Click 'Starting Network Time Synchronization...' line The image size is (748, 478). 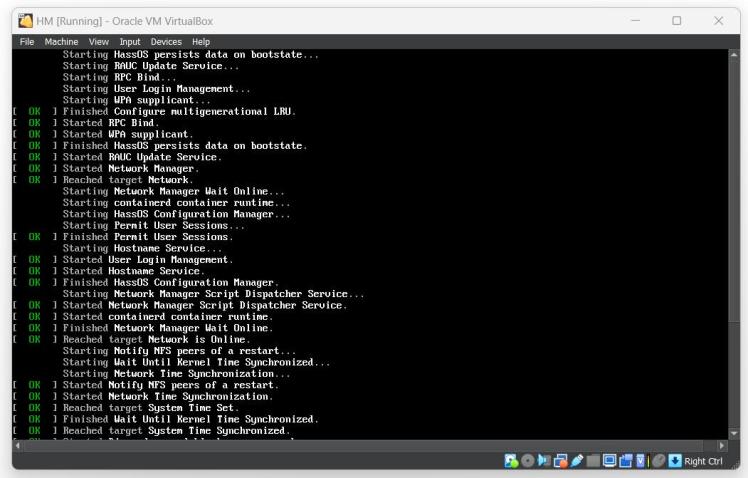177,374
